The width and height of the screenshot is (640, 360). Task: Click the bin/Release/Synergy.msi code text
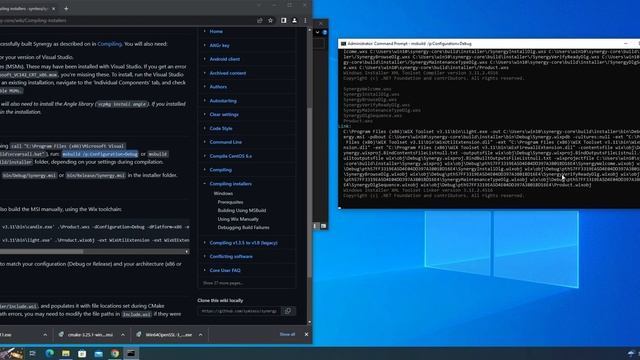tap(96, 176)
